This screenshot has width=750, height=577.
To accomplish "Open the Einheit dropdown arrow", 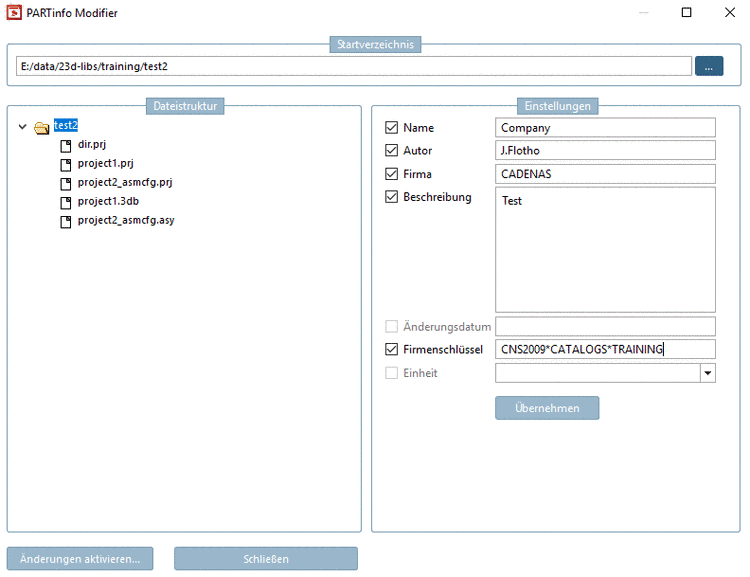I will 707,373.
